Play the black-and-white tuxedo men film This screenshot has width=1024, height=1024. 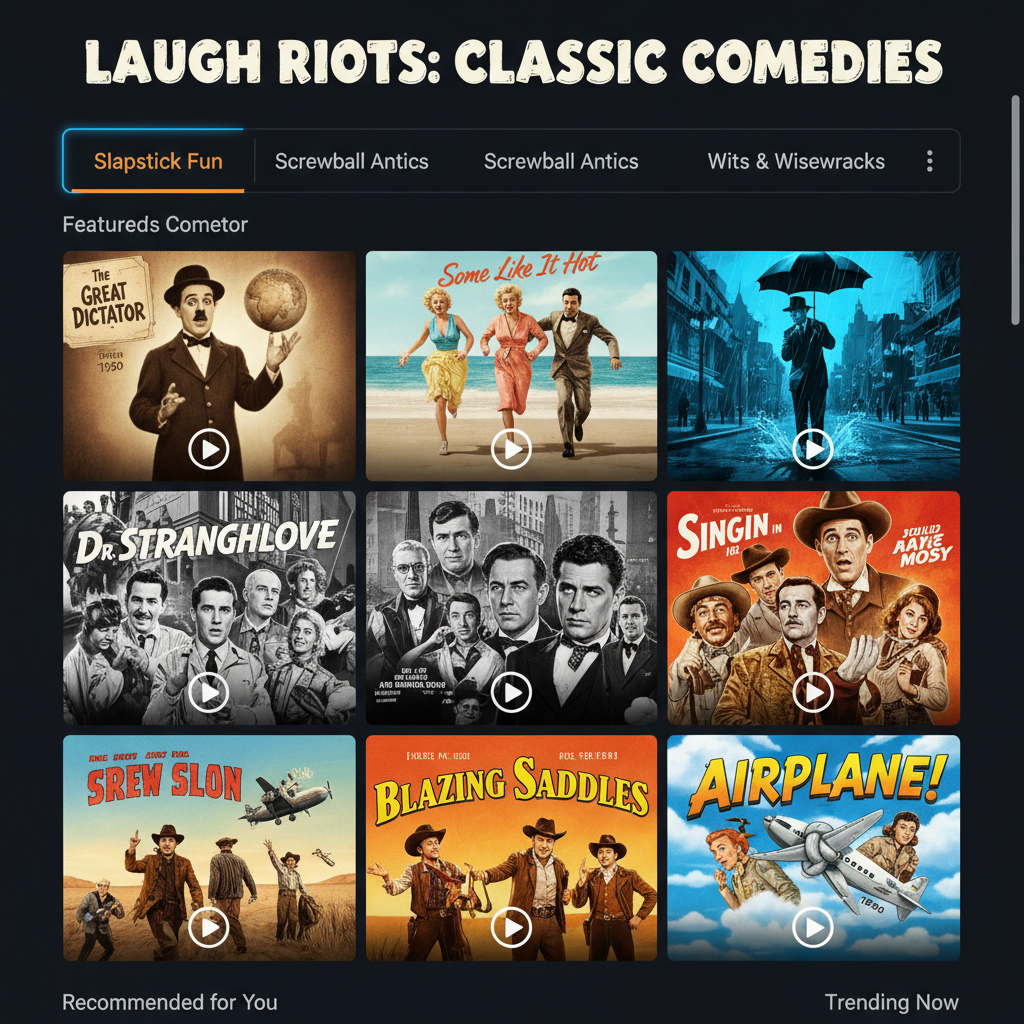[x=511, y=692]
